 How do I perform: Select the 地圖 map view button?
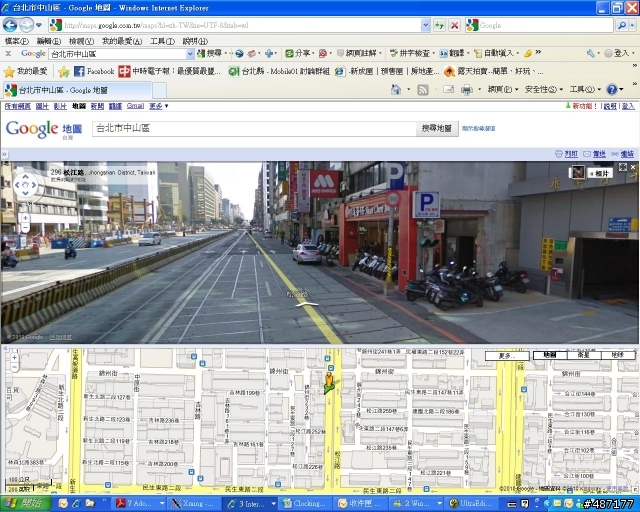550,356
